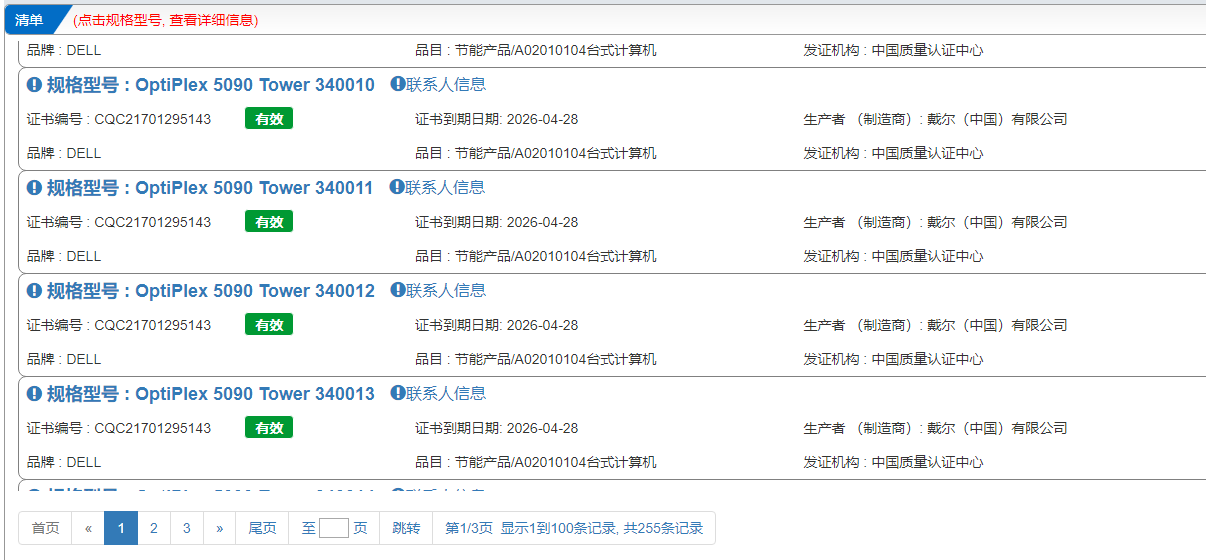Click 品牌 : DELL in the 340012 row

point(64,360)
